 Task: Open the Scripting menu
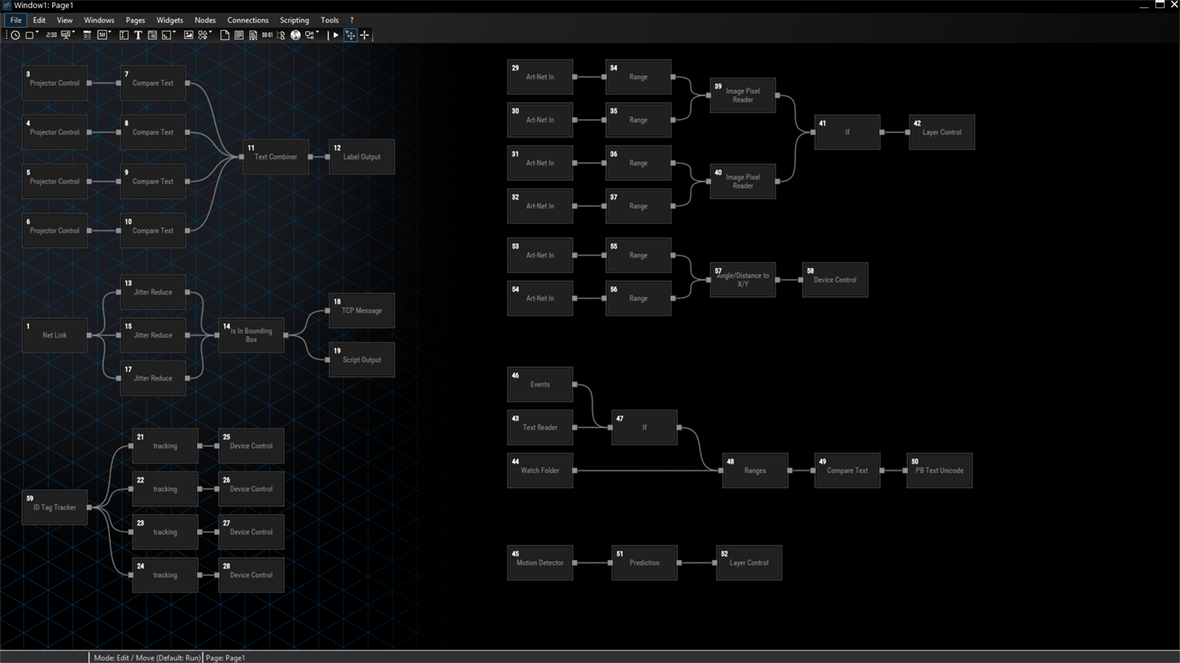[x=294, y=20]
